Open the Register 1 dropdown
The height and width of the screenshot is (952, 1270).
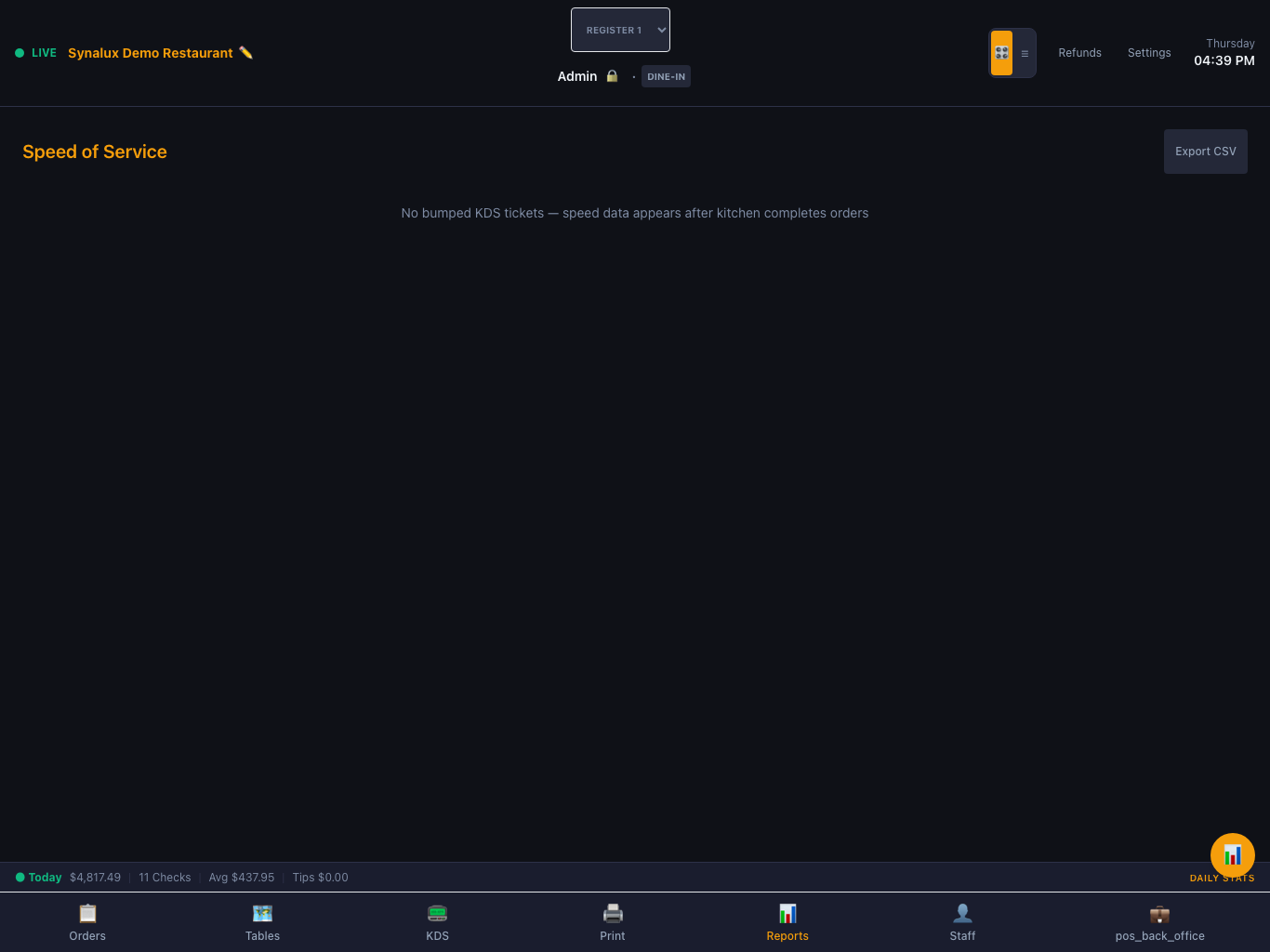[620, 30]
